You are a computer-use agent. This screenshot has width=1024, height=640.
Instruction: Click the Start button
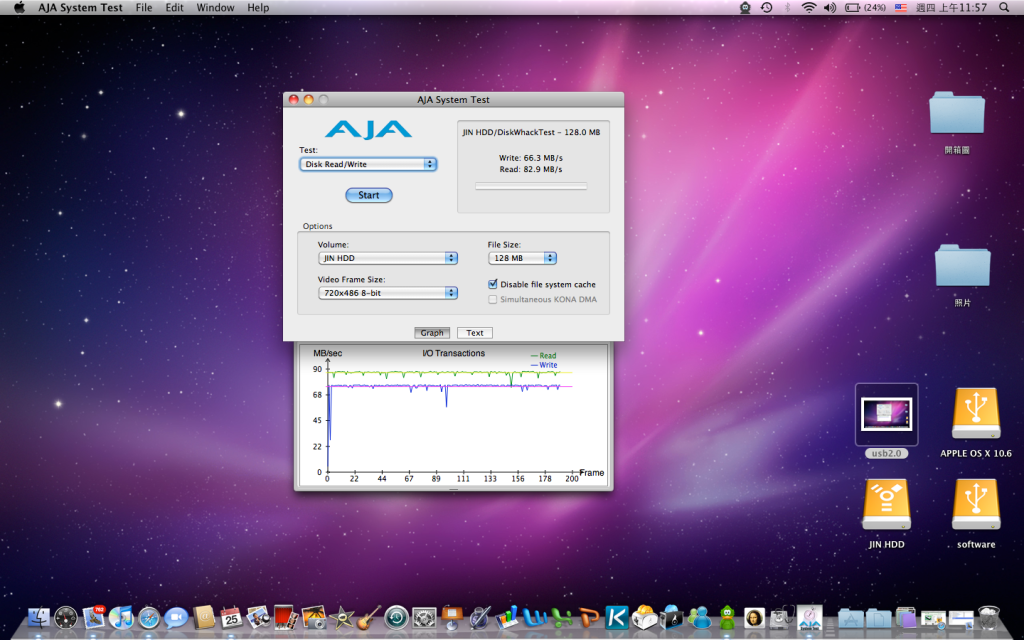tap(368, 195)
